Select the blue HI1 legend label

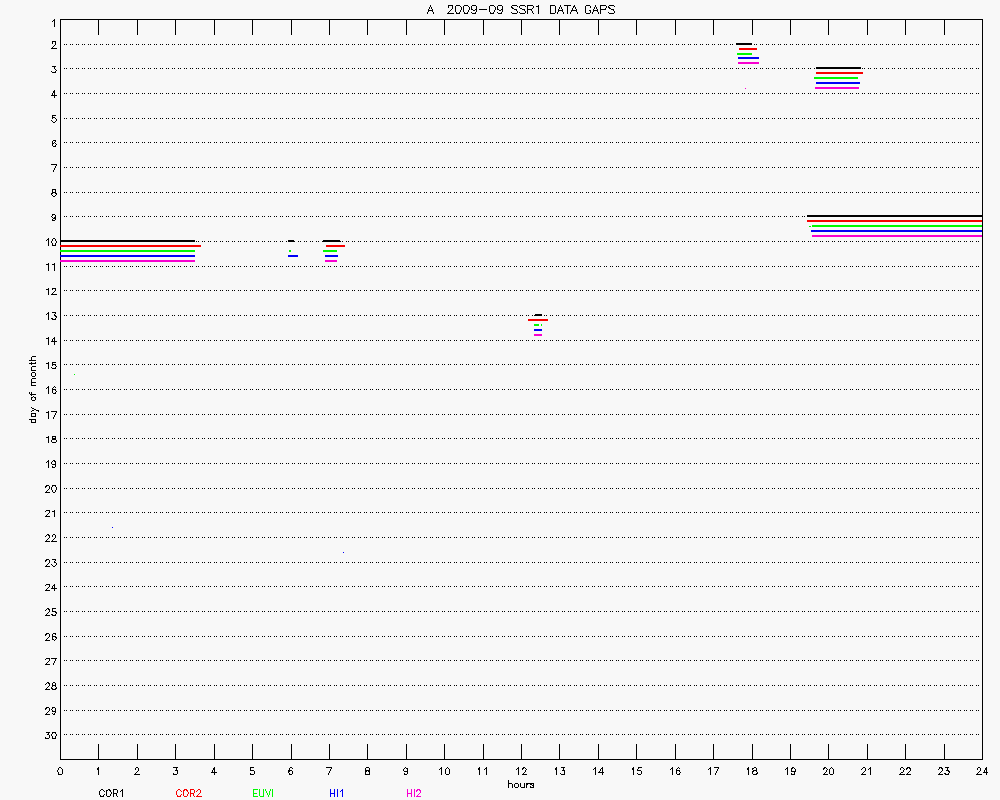(x=337, y=793)
